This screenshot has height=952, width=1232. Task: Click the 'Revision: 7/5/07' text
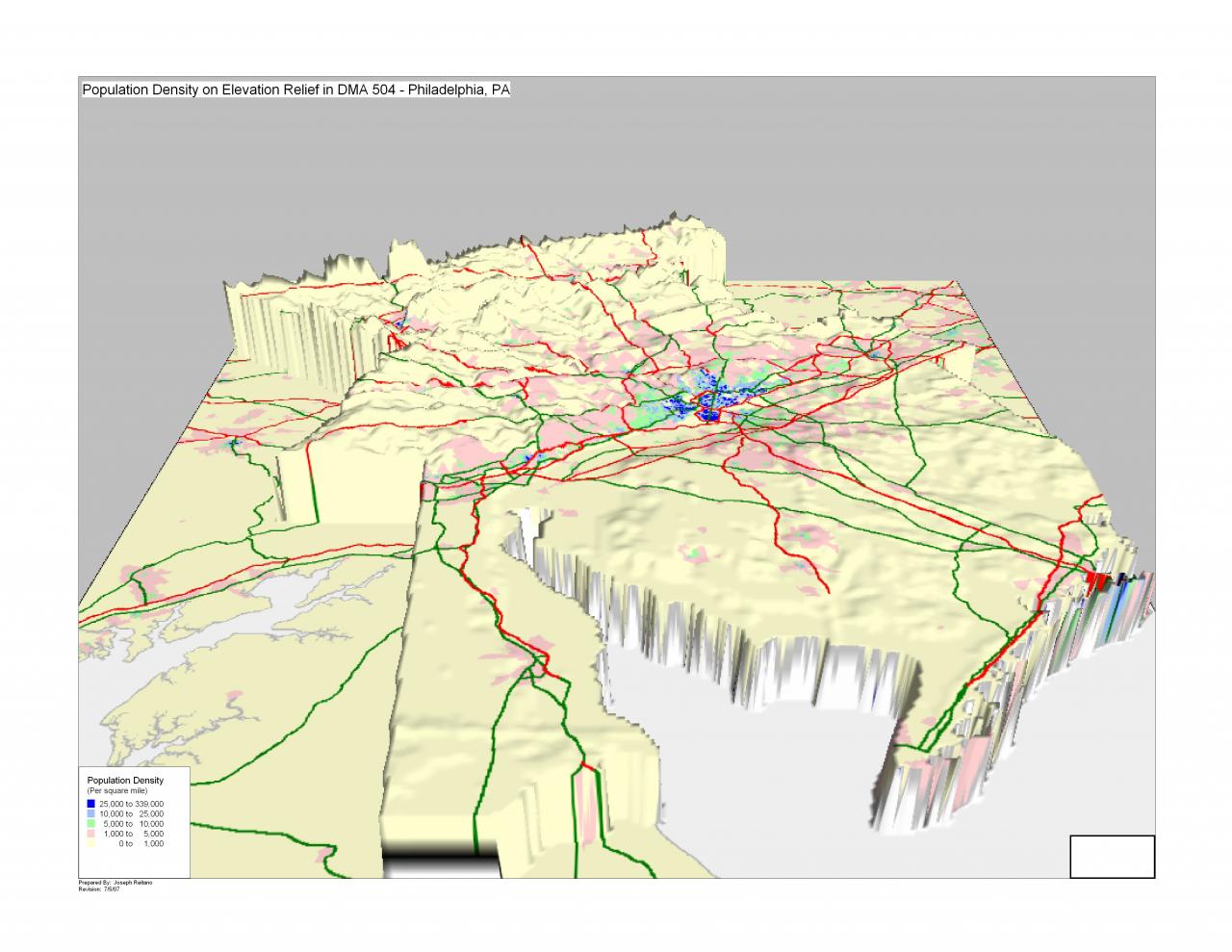[x=96, y=889]
